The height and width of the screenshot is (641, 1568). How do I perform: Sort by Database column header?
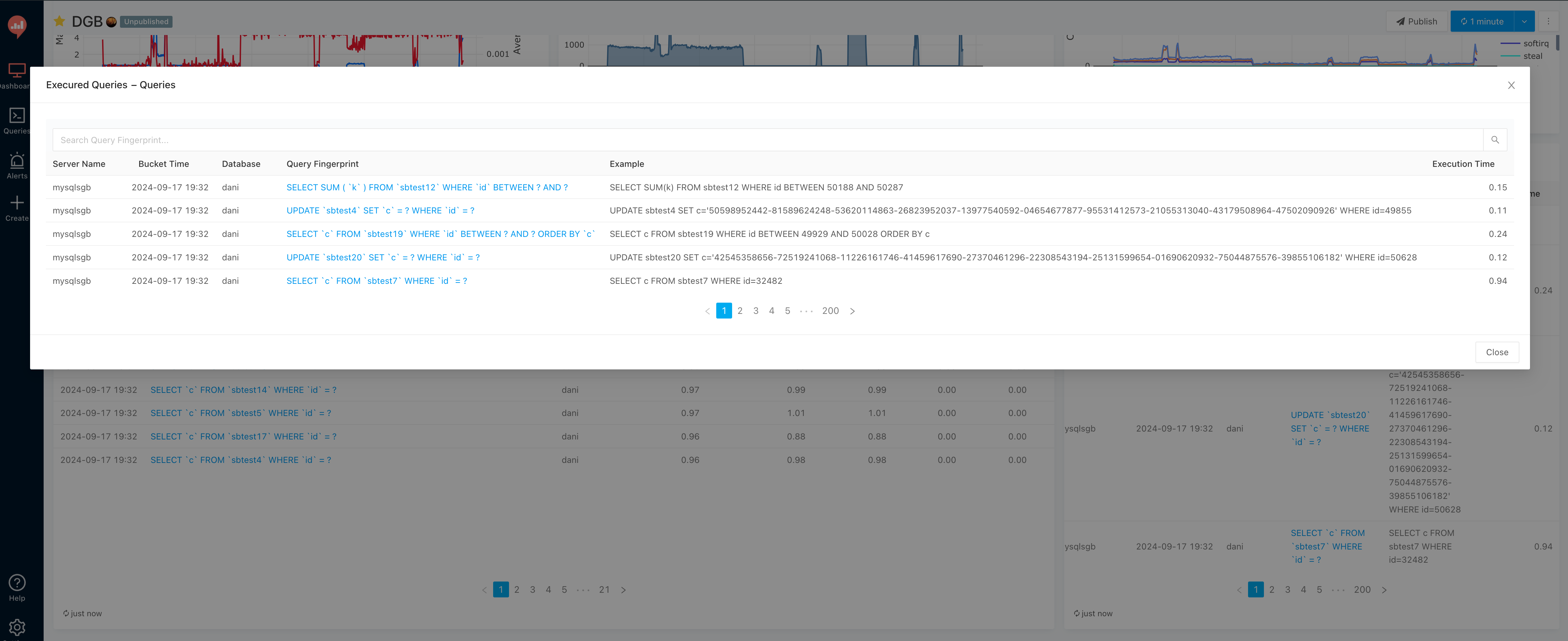(x=241, y=164)
